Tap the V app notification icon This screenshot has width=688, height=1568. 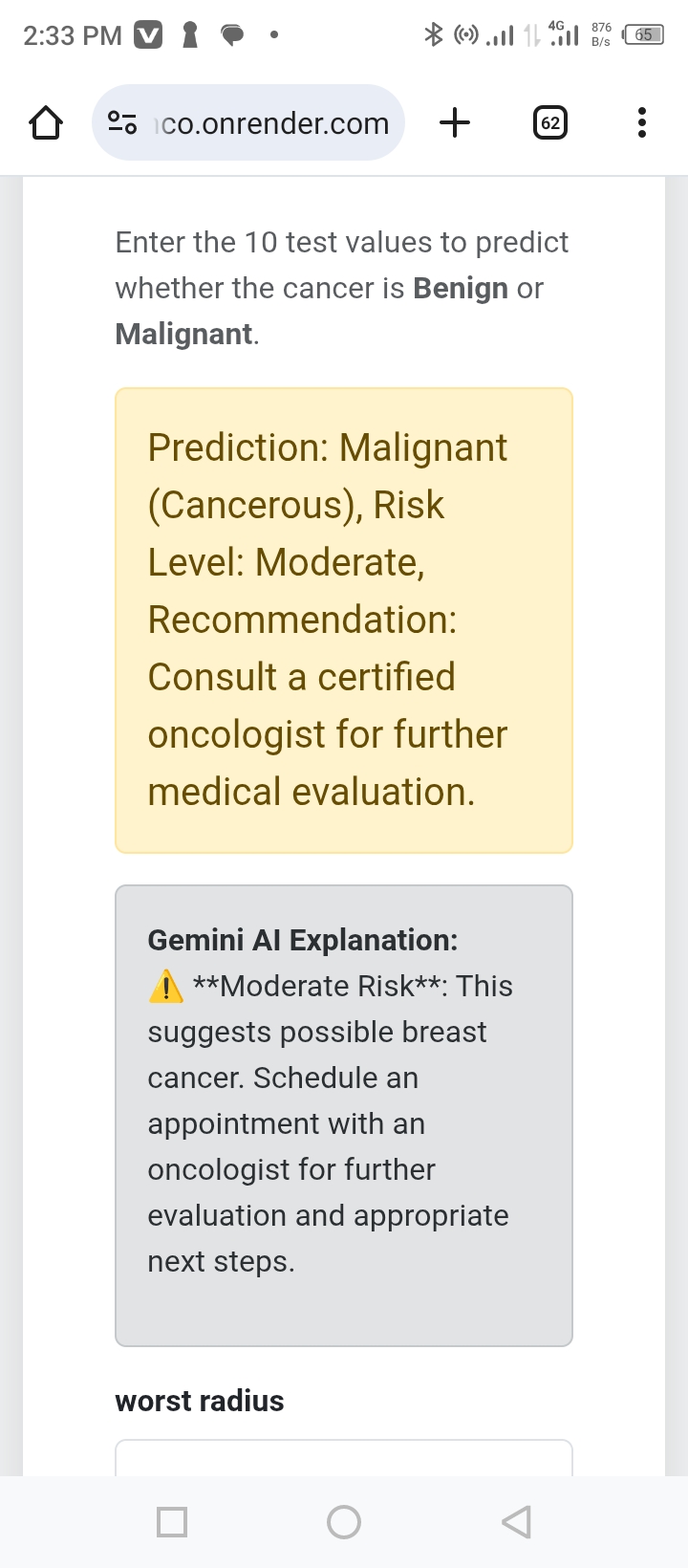pyautogui.click(x=147, y=35)
